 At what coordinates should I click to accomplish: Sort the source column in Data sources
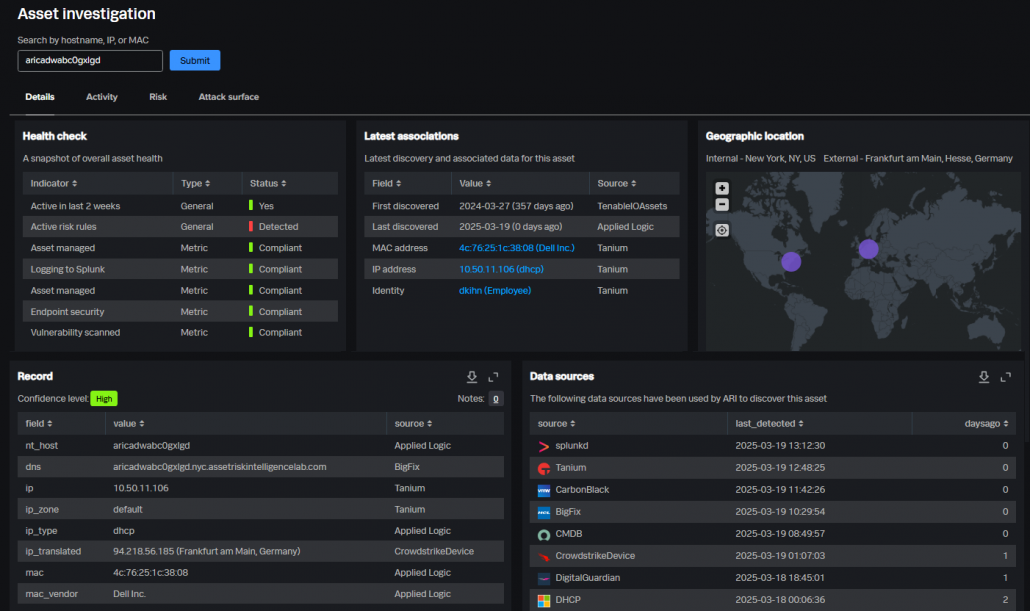click(x=553, y=423)
